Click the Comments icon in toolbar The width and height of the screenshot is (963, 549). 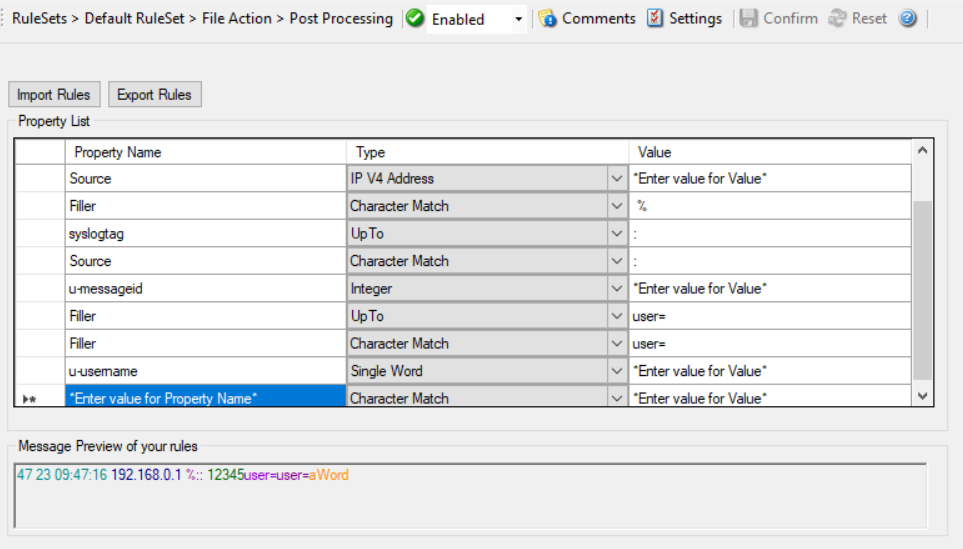tap(547, 19)
